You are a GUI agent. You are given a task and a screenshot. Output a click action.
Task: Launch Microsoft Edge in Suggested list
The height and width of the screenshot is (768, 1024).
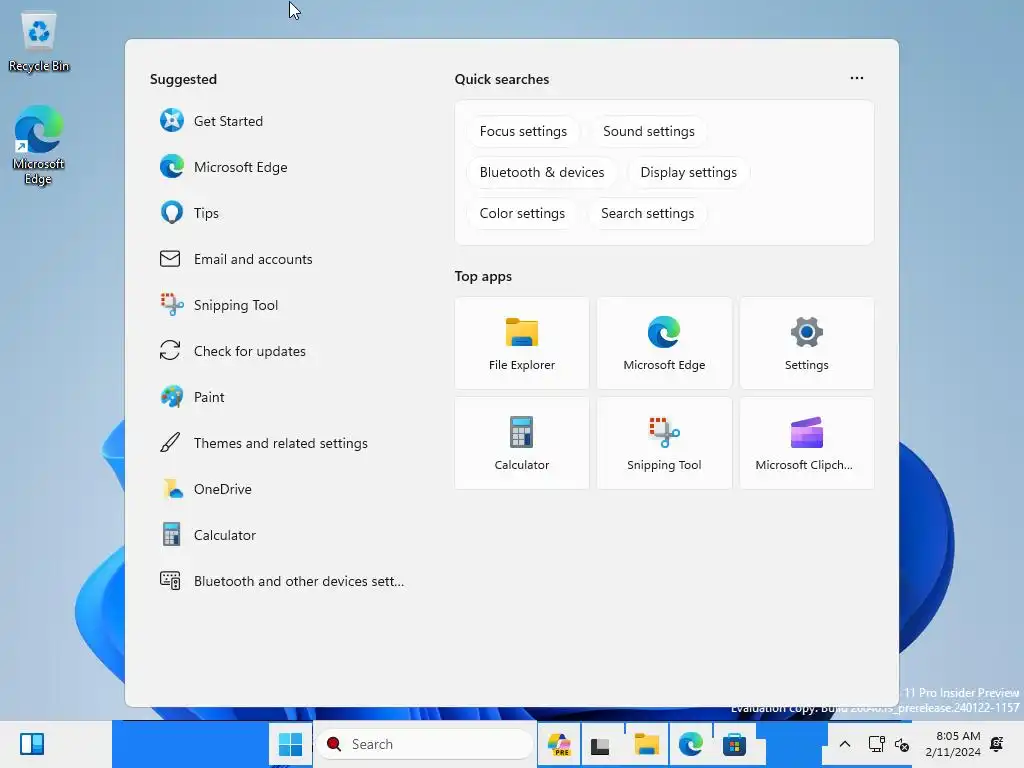click(224, 167)
